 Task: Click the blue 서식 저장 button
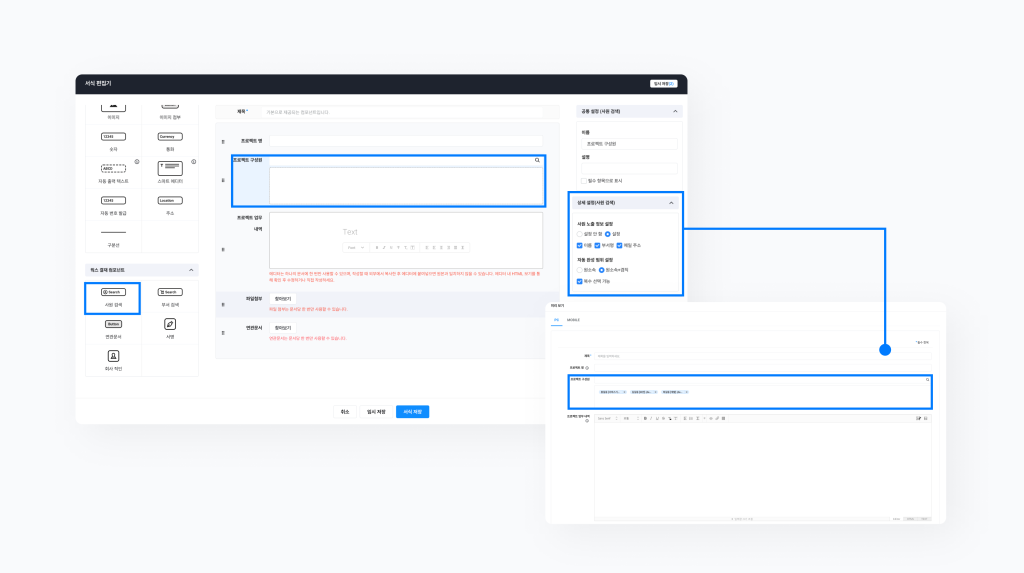pos(412,411)
